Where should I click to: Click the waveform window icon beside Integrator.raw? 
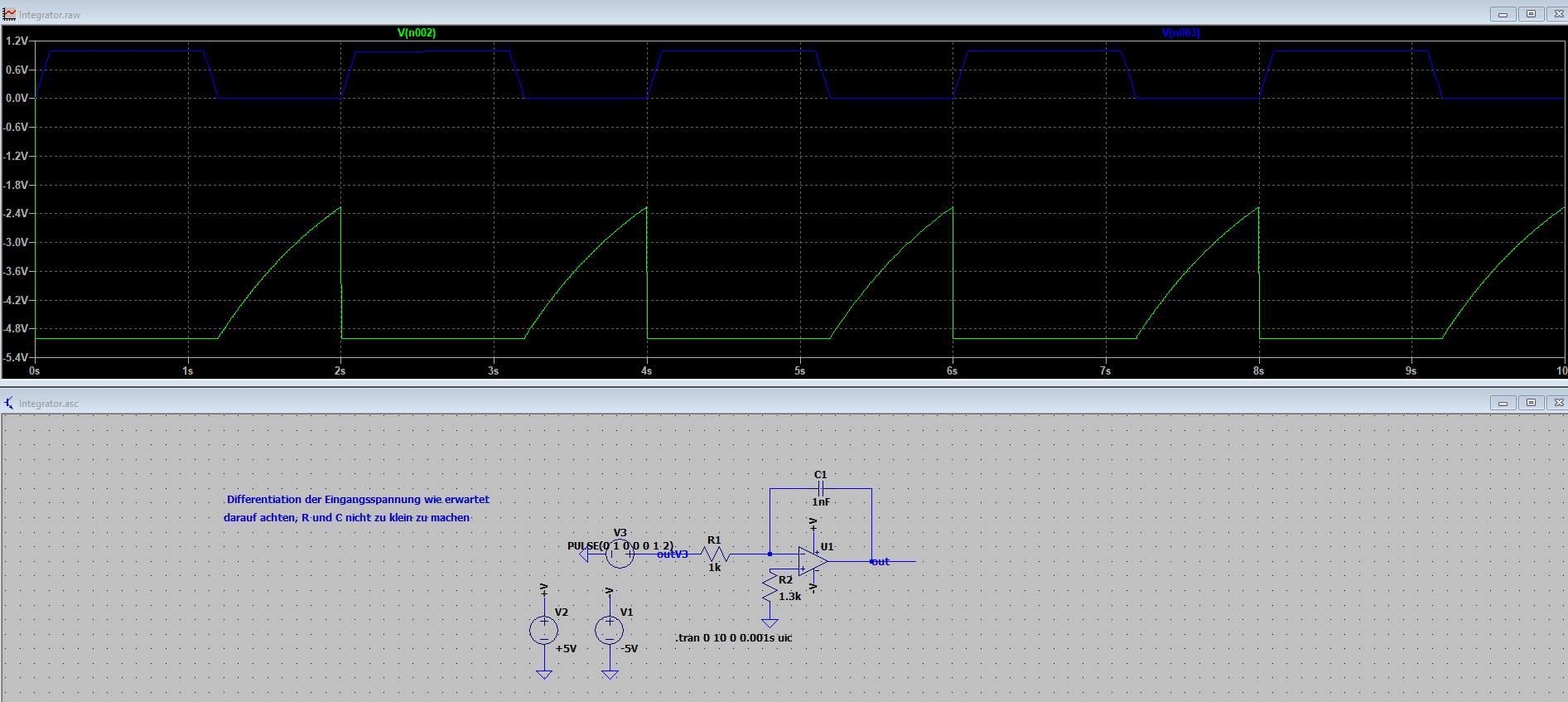coord(10,14)
